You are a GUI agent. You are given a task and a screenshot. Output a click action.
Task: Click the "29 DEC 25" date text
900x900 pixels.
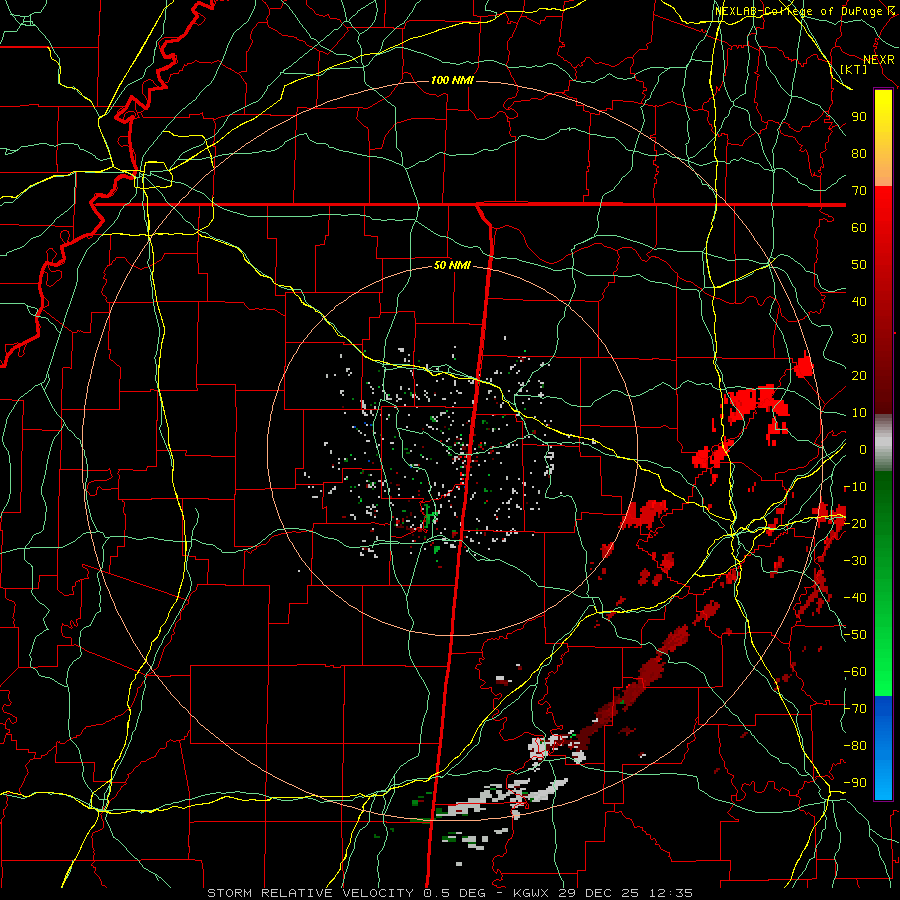pos(599,893)
